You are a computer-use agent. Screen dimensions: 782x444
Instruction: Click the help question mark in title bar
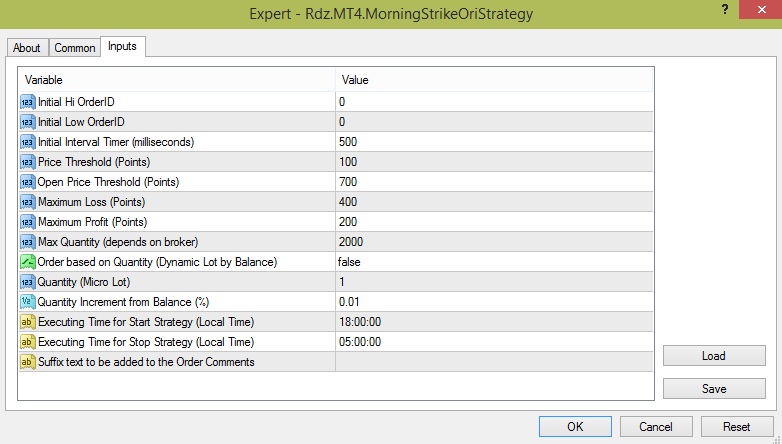[725, 9]
